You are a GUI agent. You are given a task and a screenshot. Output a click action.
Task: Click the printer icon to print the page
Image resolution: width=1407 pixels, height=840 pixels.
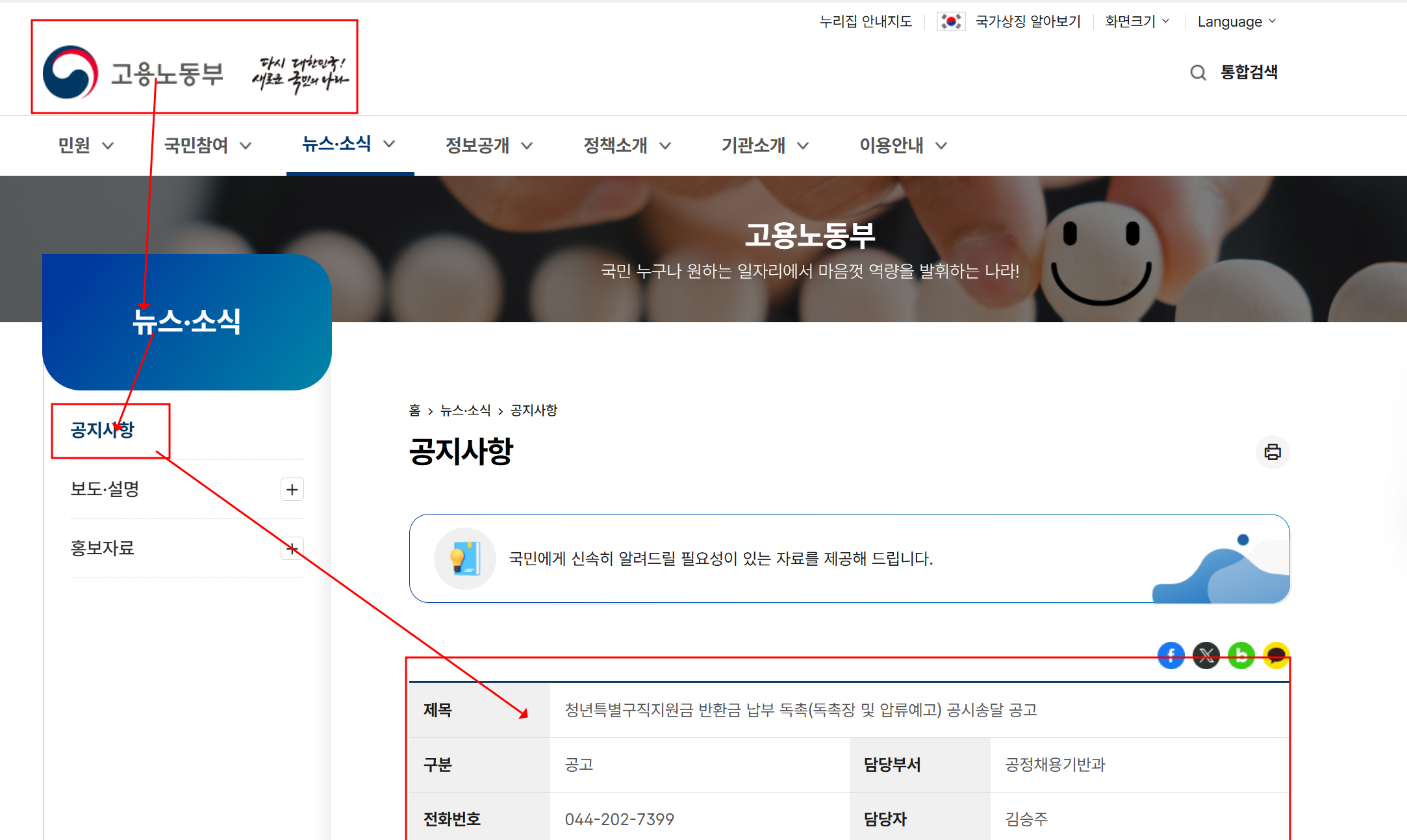[1272, 452]
